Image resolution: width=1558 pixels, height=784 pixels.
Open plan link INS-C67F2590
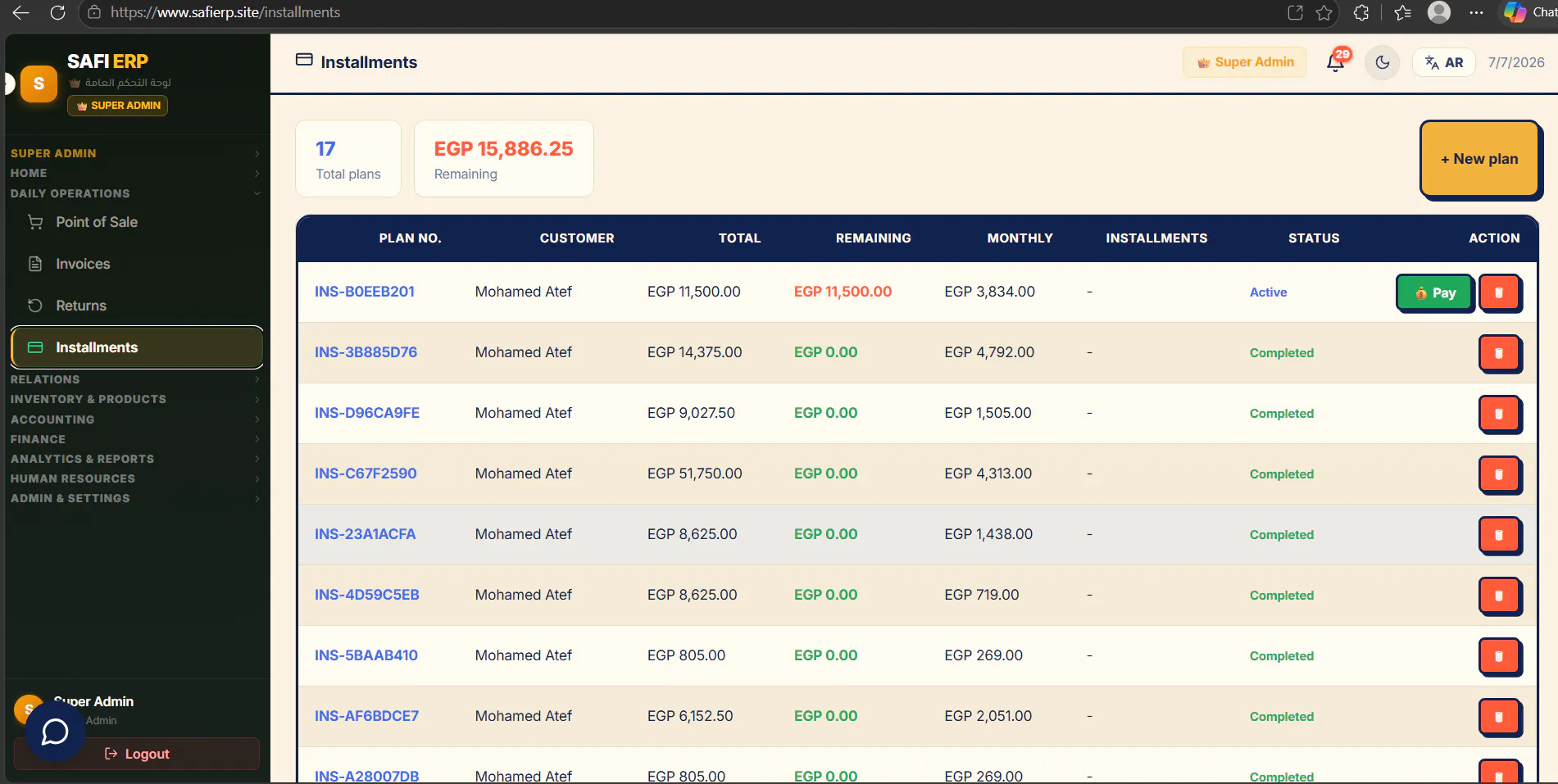coord(366,474)
